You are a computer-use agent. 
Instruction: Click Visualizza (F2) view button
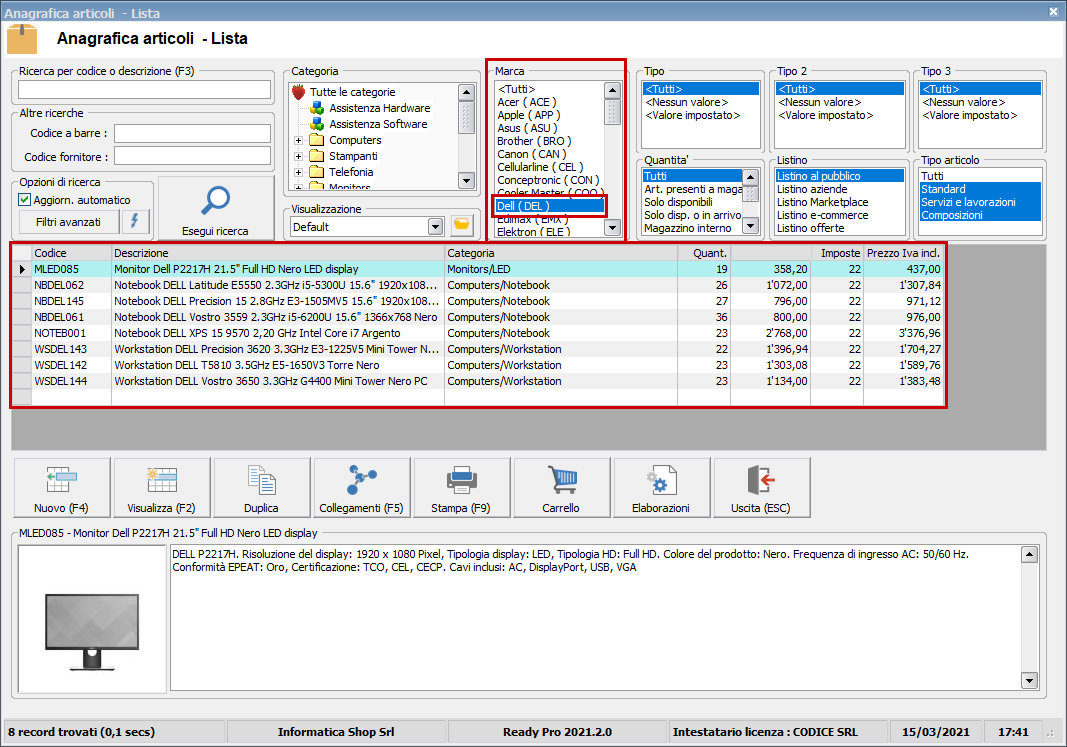coord(162,487)
